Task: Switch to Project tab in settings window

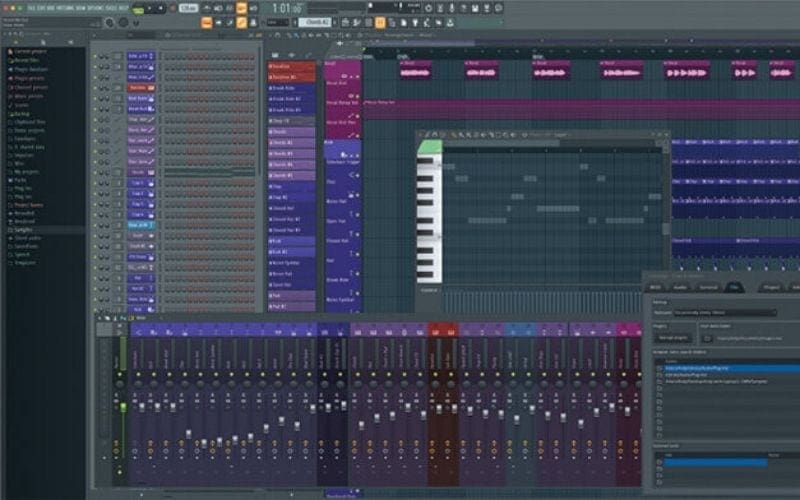Action: (x=770, y=288)
